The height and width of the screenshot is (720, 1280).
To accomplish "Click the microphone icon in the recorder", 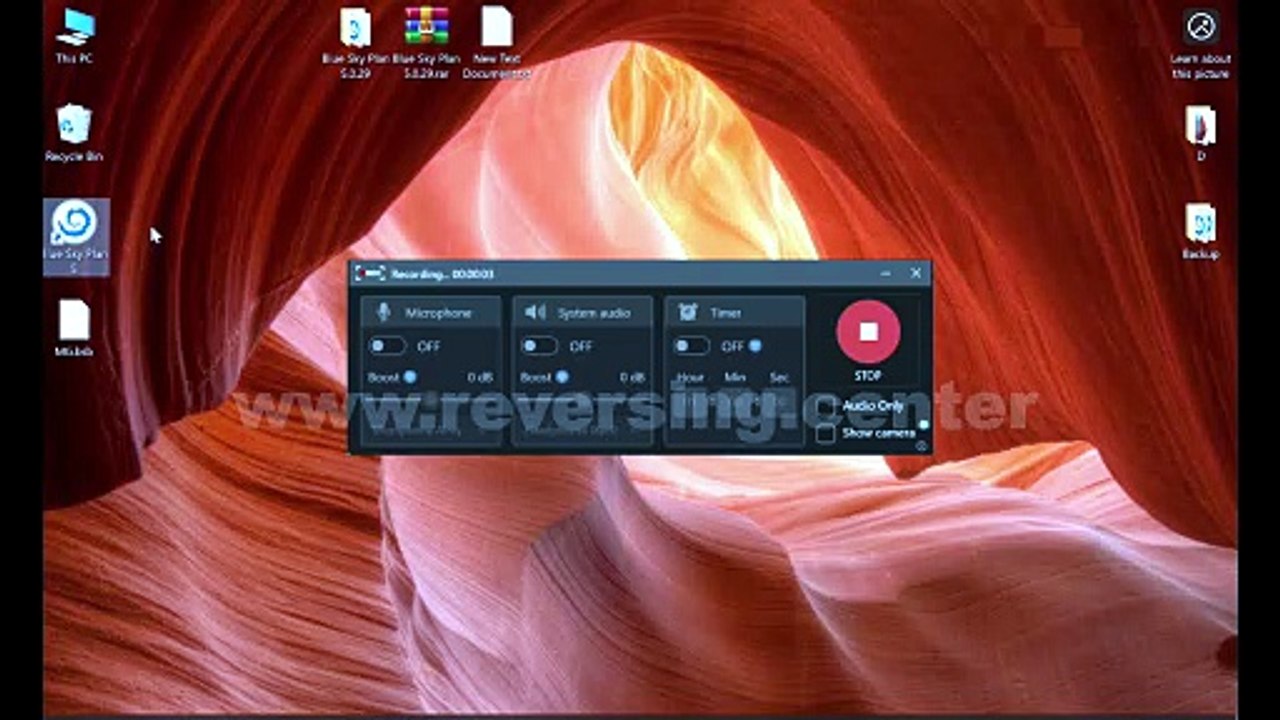I will pyautogui.click(x=383, y=313).
